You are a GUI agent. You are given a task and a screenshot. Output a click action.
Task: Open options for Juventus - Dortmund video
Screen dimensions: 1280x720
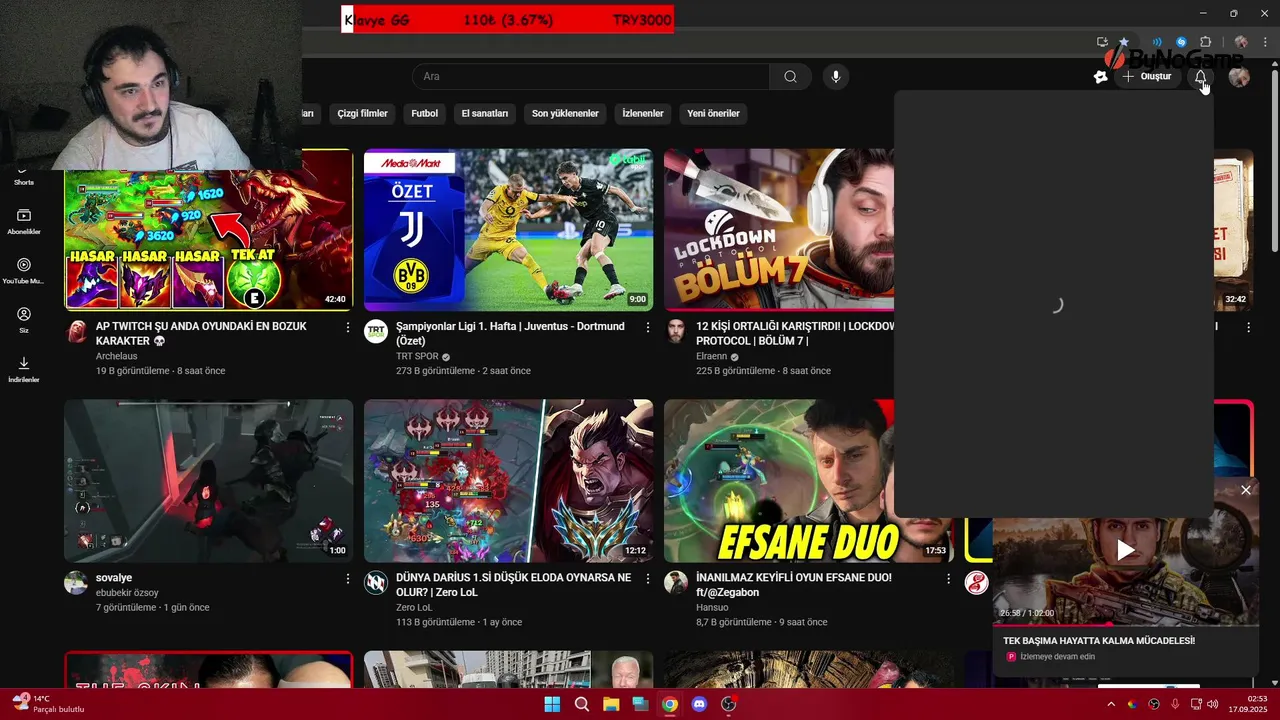648,327
